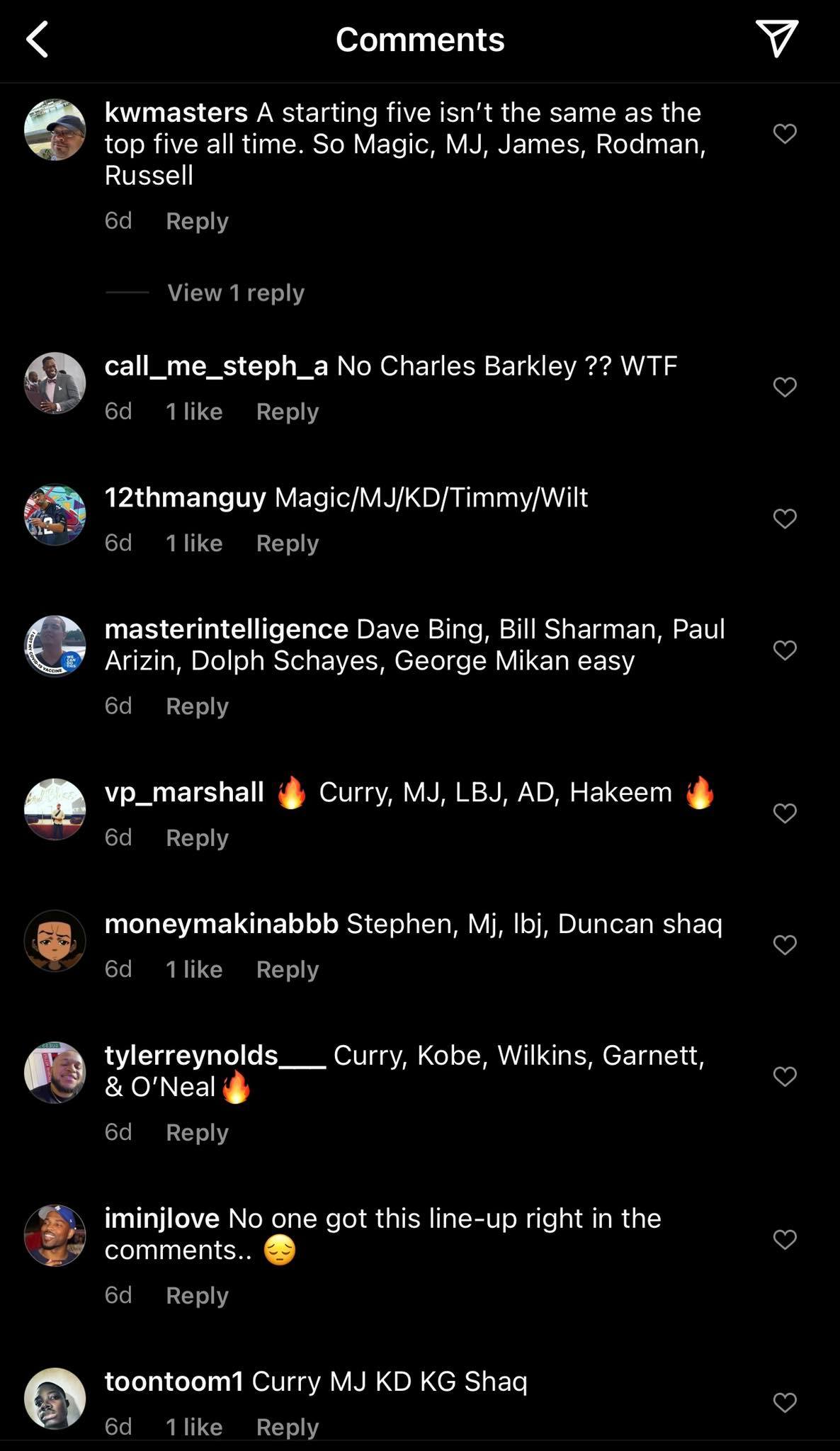Open moneymakinabbb's avatar

55,941
